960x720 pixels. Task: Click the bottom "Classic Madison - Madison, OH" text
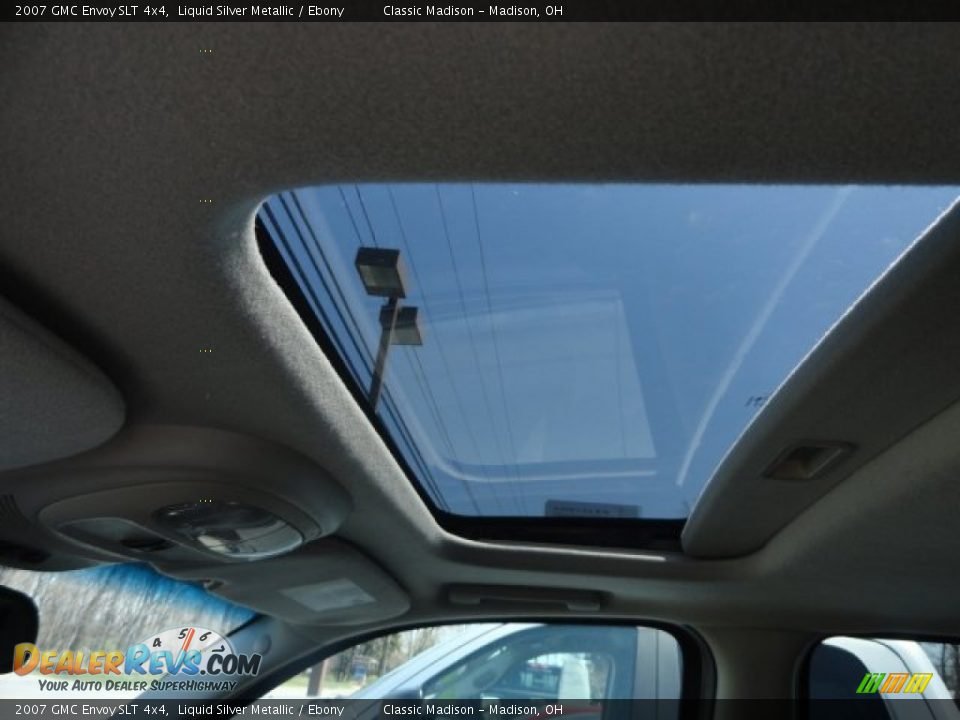[472, 709]
